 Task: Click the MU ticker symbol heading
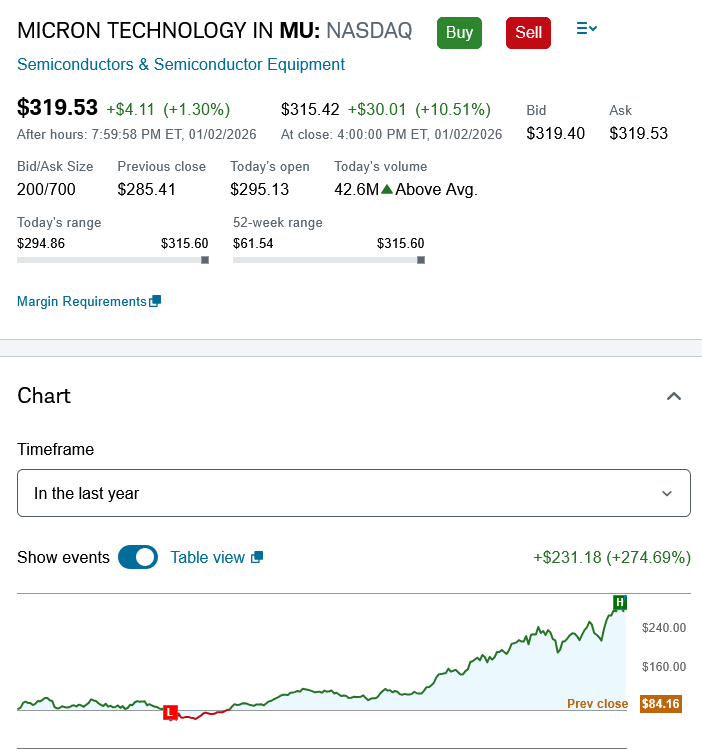pos(299,31)
